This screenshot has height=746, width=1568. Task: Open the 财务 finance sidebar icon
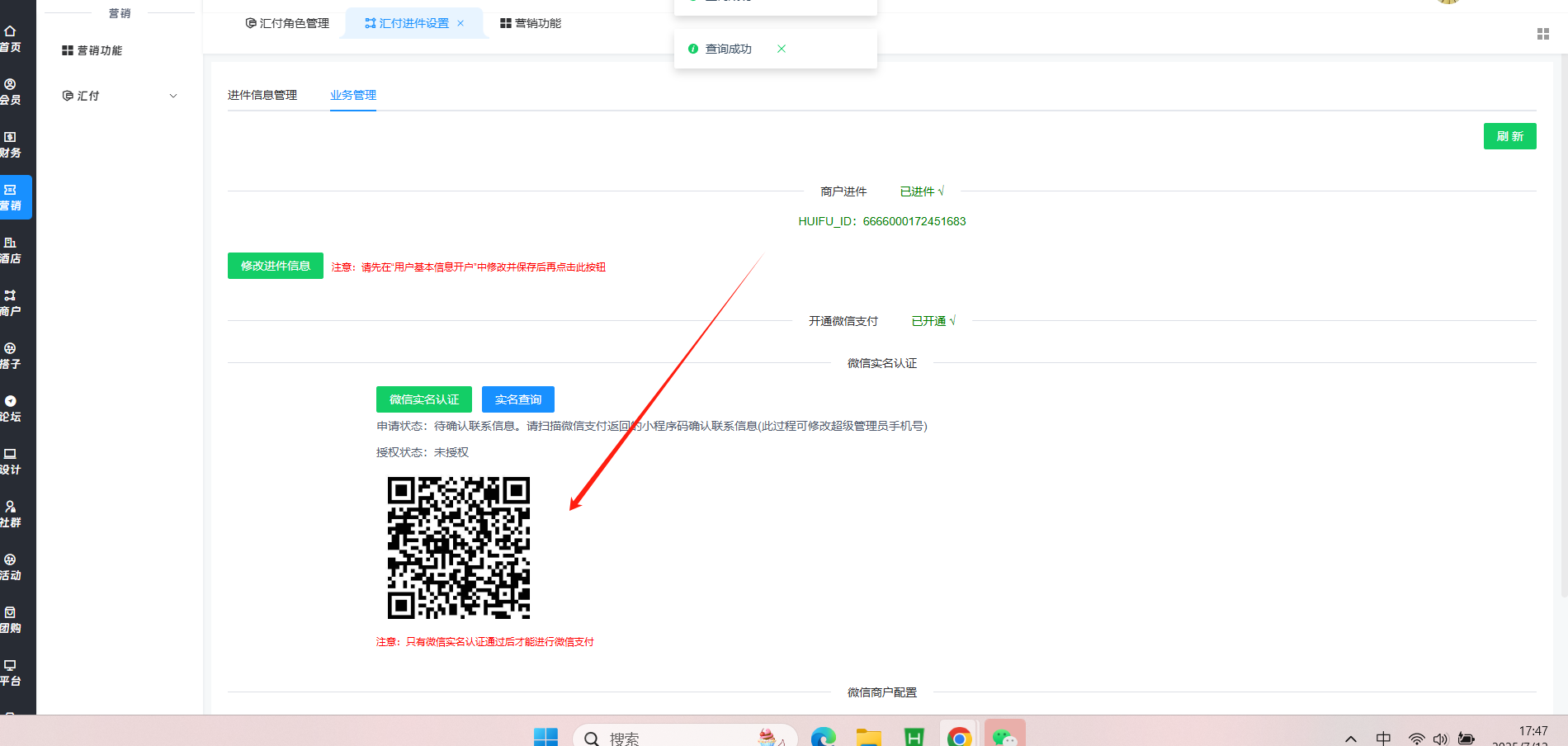point(11,144)
